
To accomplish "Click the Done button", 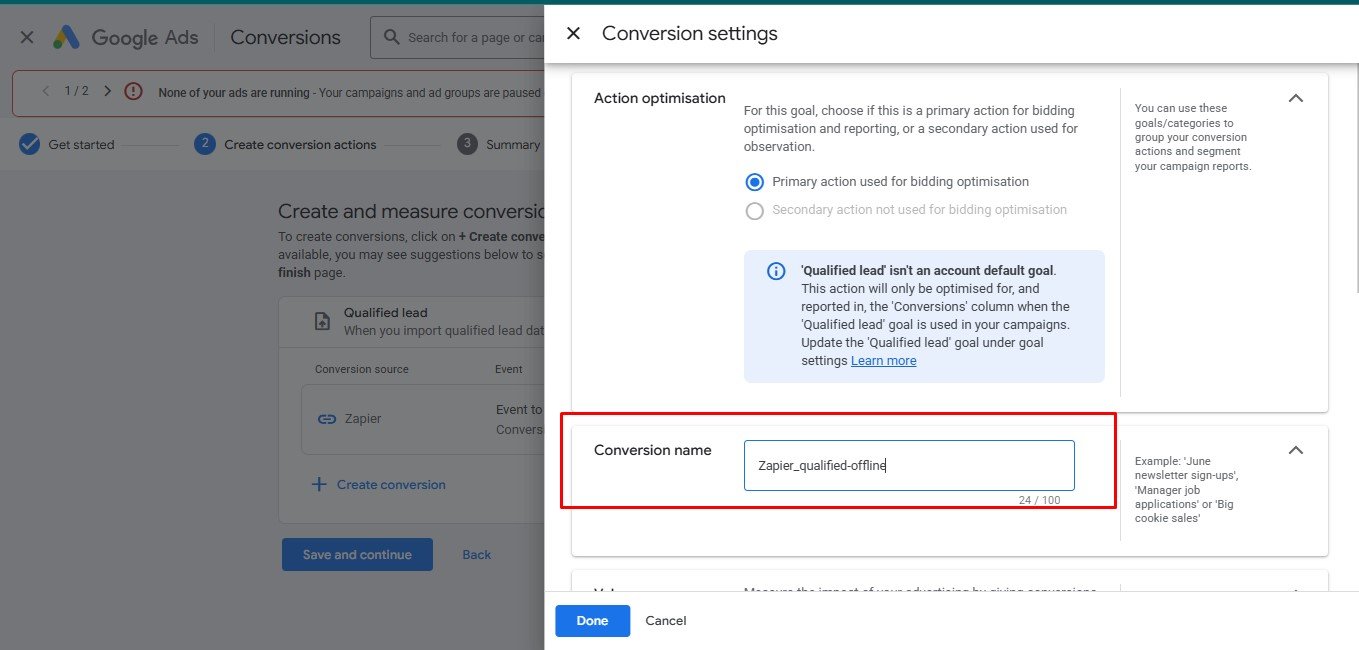I will point(592,621).
